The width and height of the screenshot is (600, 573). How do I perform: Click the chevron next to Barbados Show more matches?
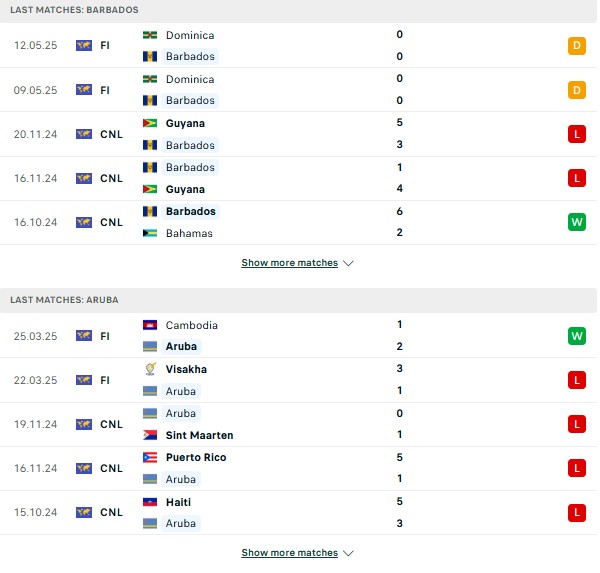(x=348, y=263)
